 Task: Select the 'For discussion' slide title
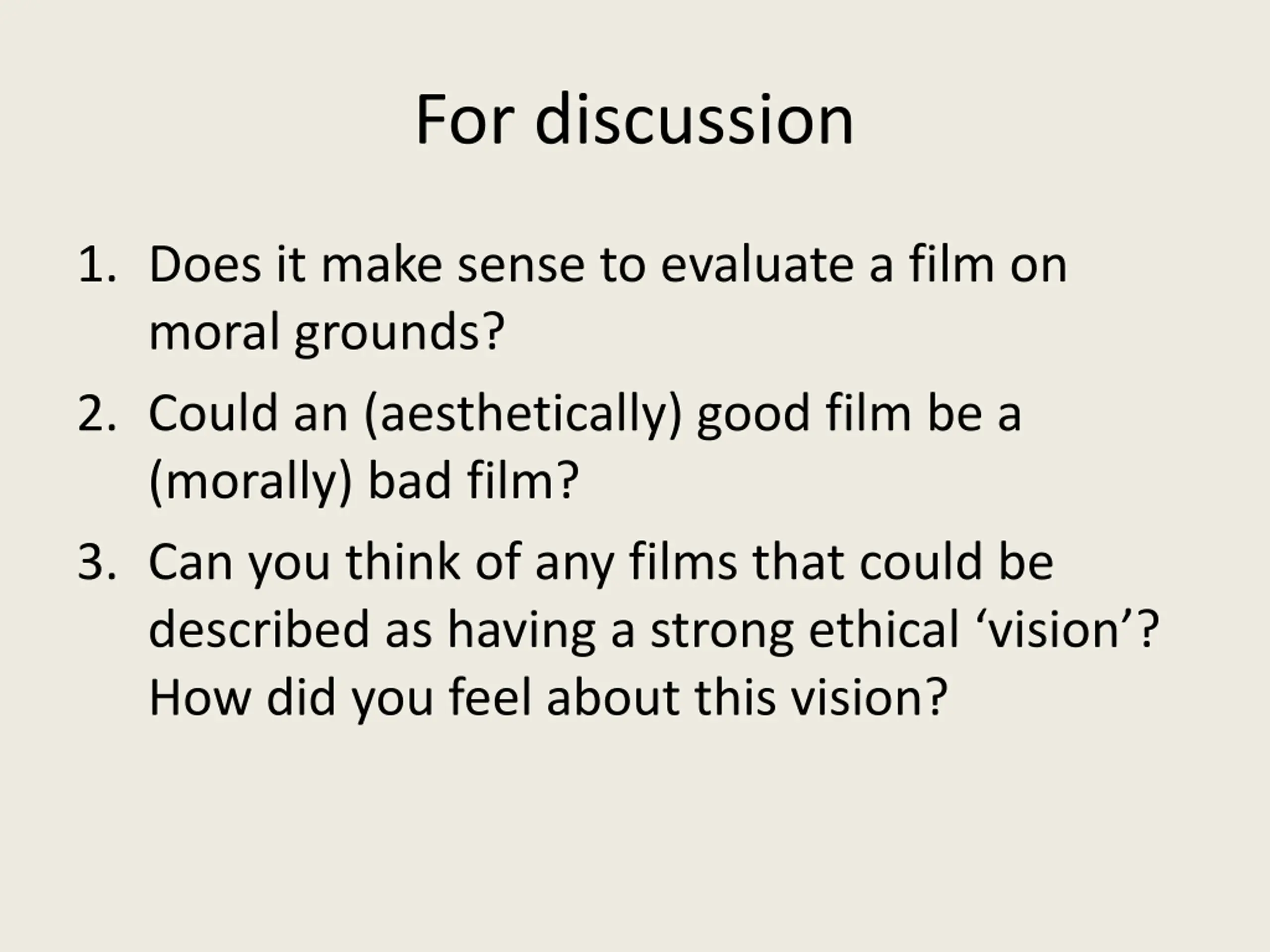click(635, 120)
